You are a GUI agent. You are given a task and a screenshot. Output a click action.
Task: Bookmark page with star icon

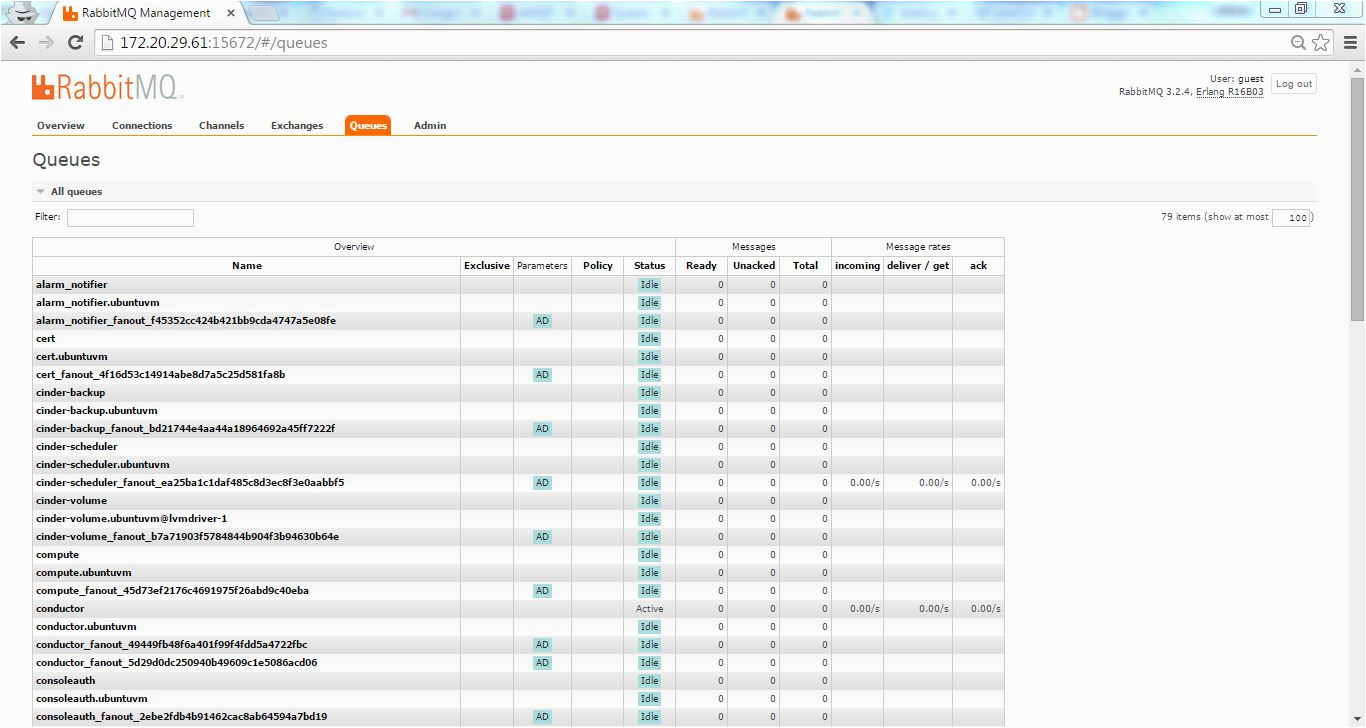(x=1320, y=42)
